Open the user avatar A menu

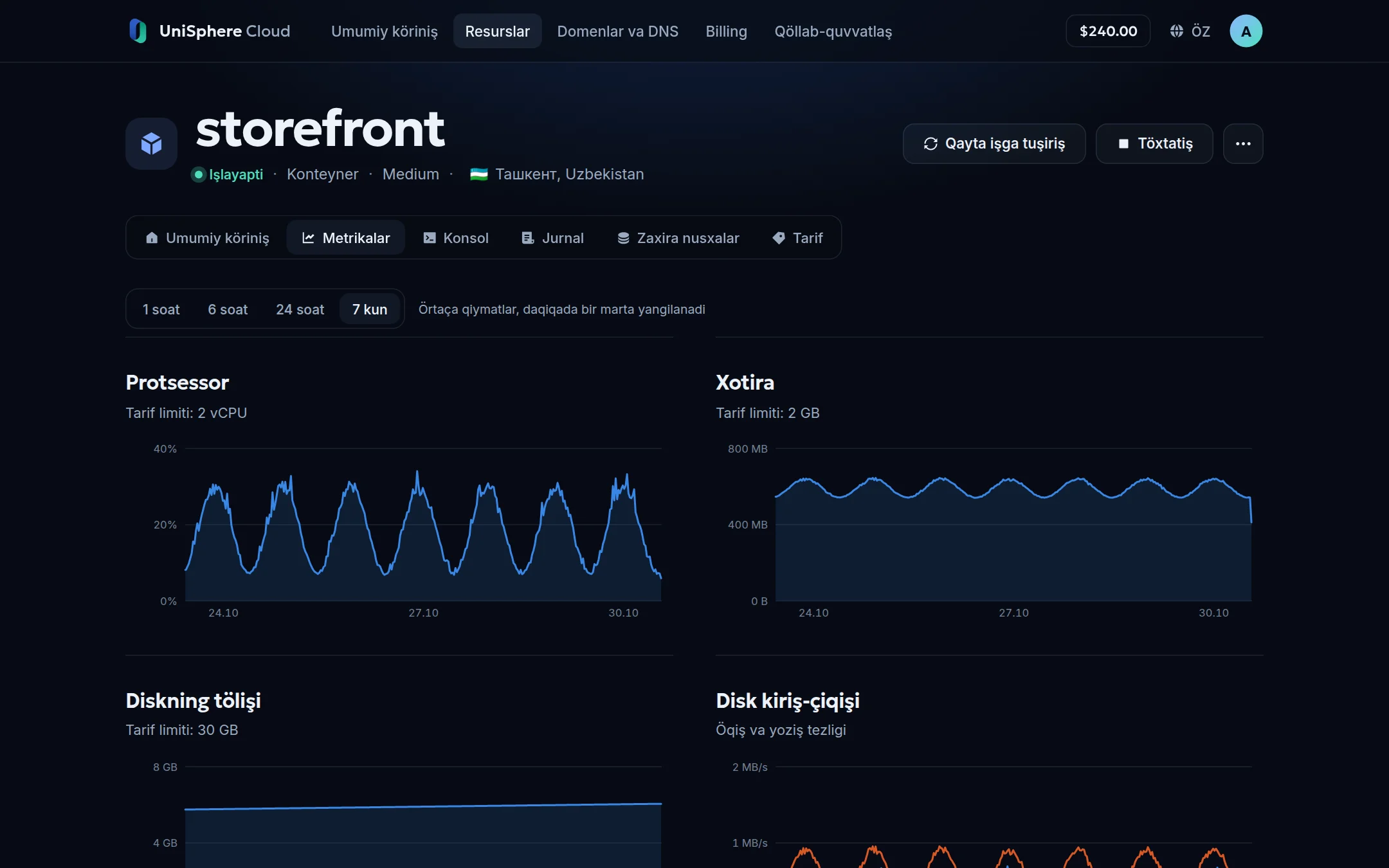[1246, 31]
